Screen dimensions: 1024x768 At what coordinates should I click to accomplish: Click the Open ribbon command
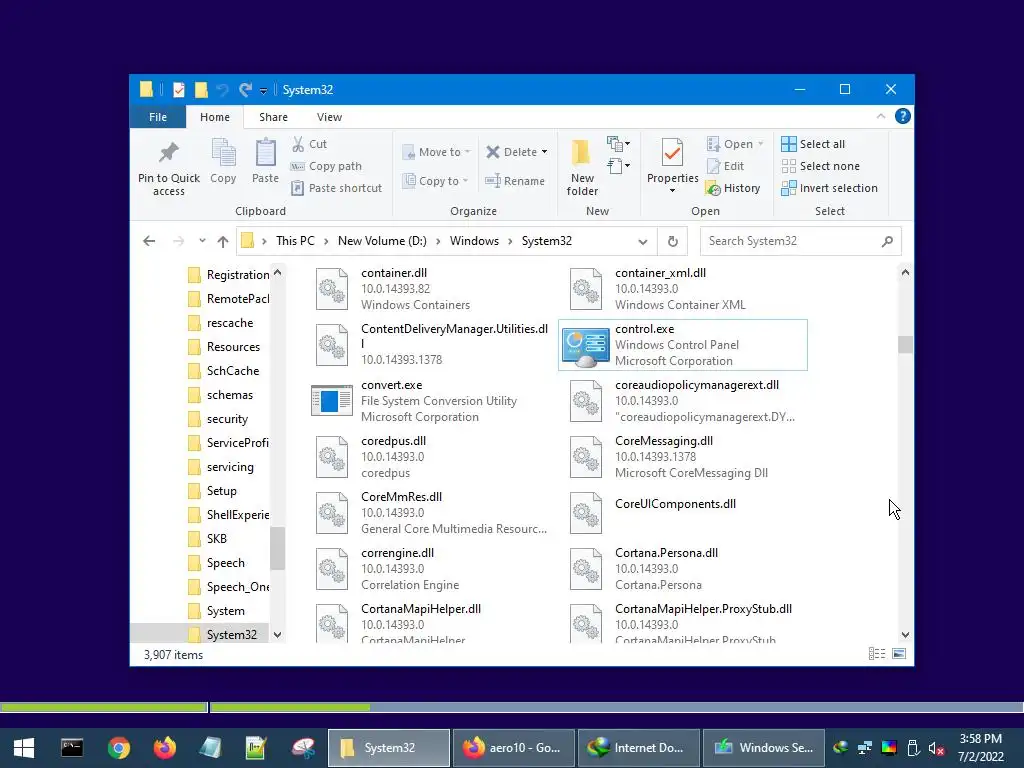click(735, 144)
